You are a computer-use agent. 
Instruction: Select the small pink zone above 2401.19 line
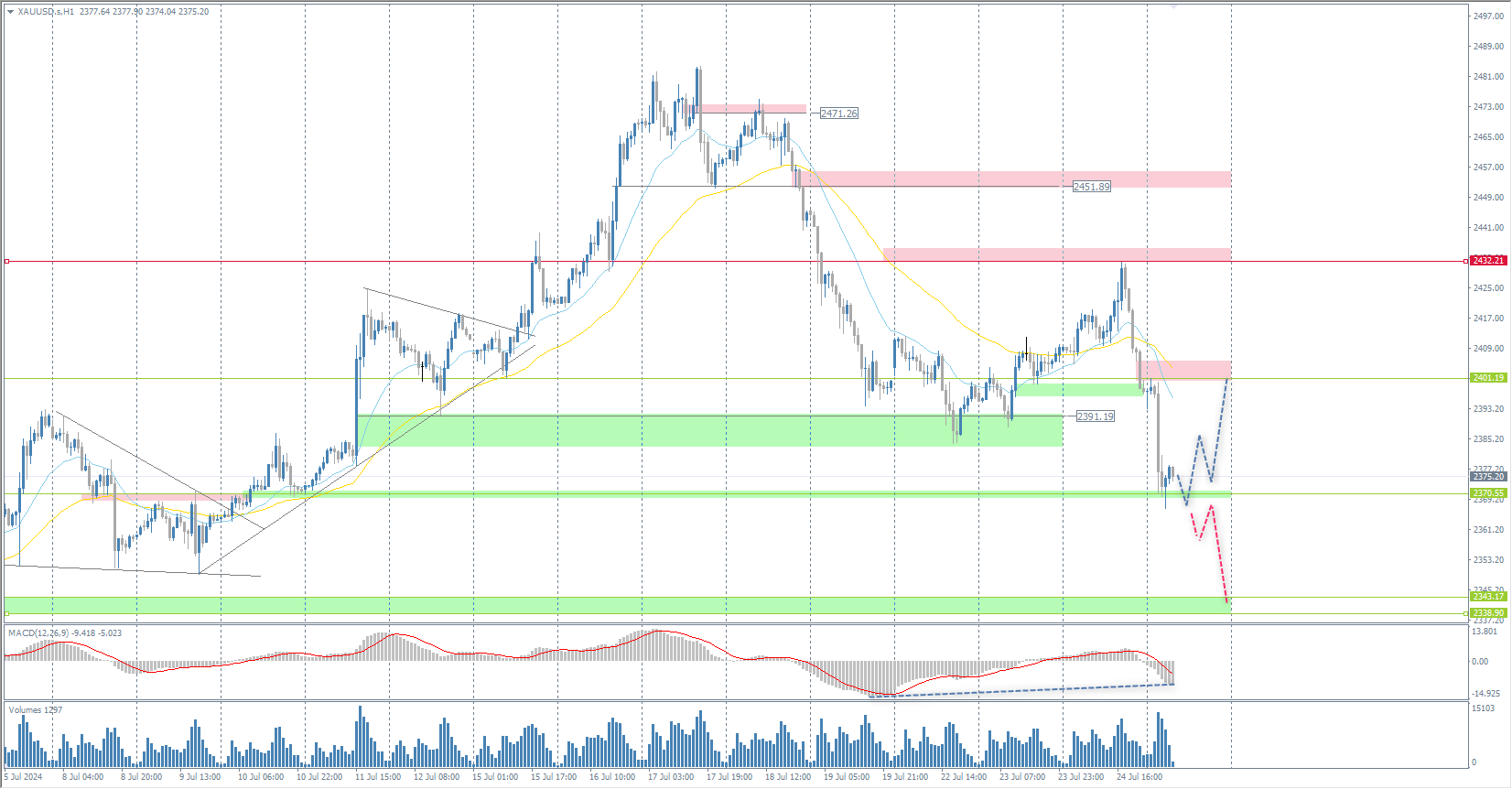click(x=1185, y=370)
